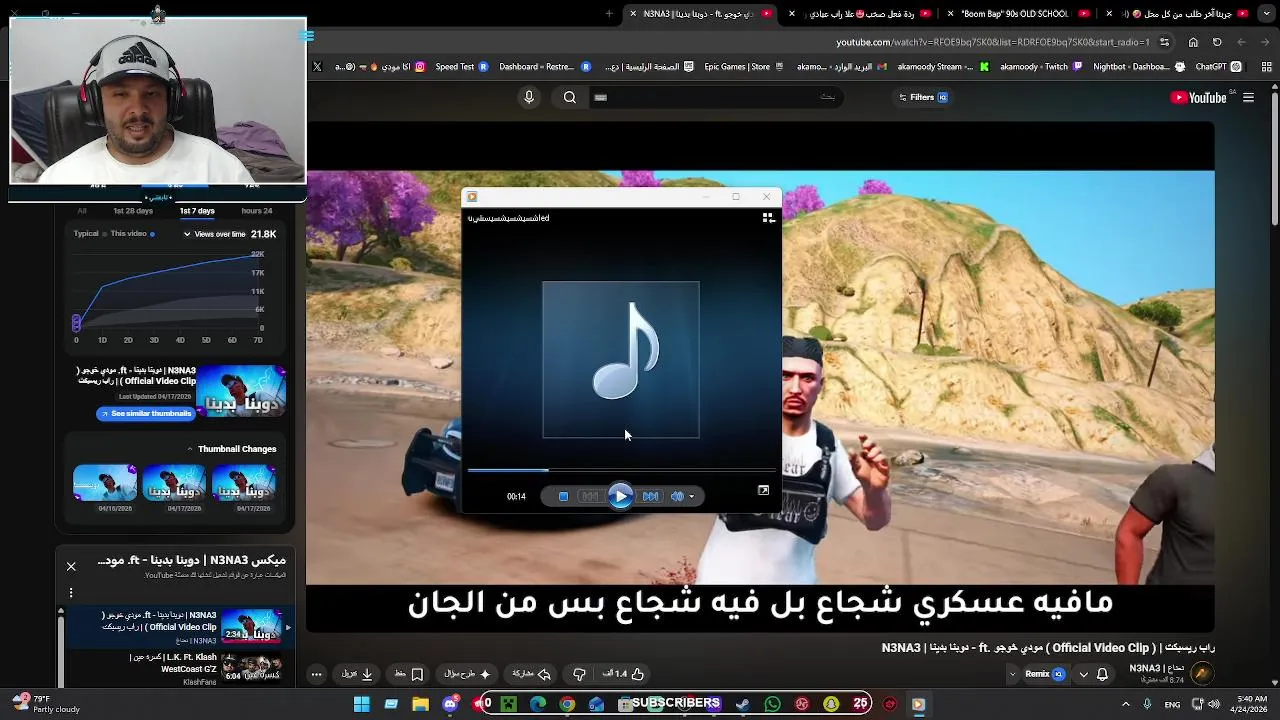The width and height of the screenshot is (1280, 720).
Task: Select the 1st 7 days tab
Action: [x=197, y=211]
